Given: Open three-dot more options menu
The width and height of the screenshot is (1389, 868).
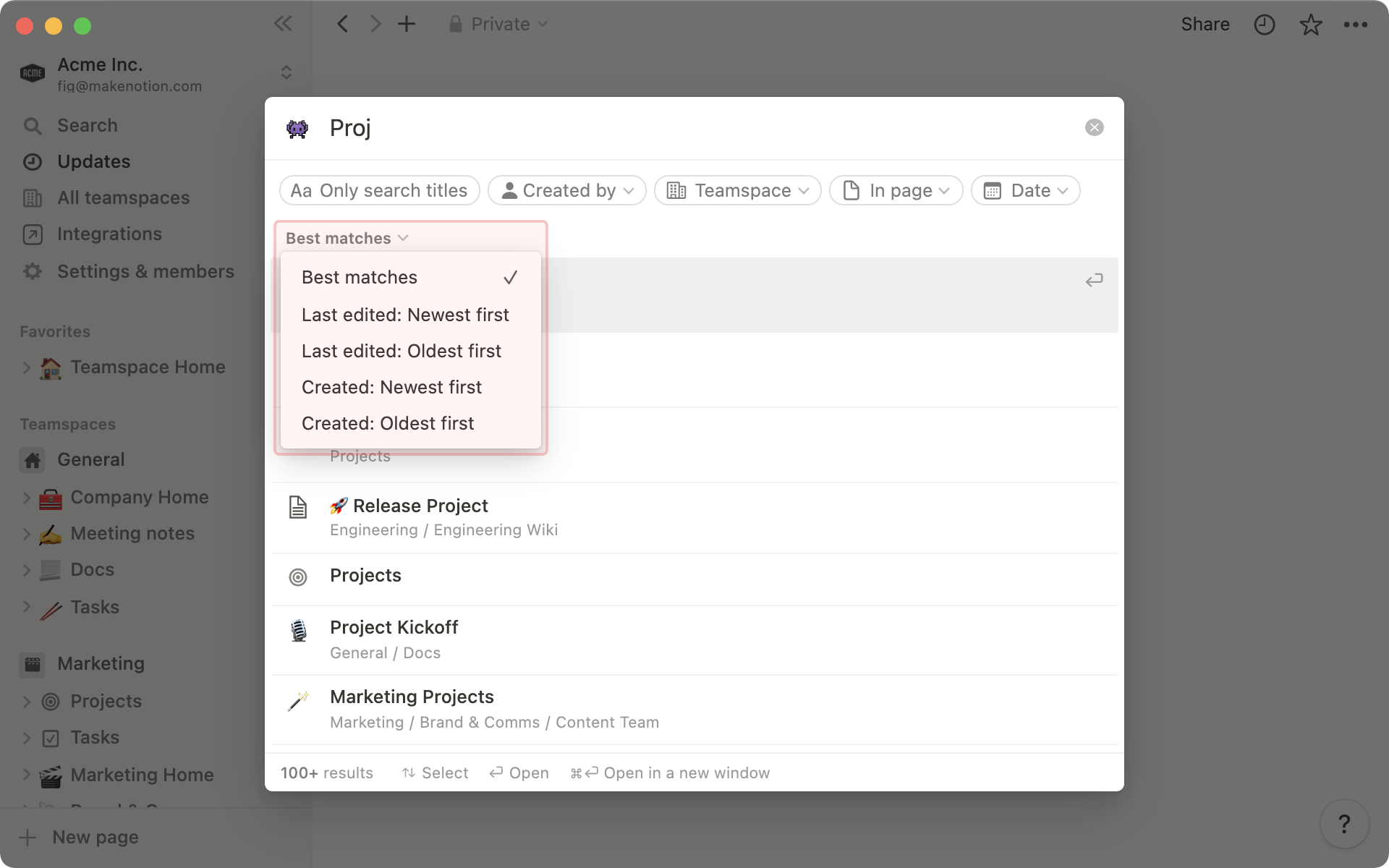Looking at the screenshot, I should coord(1355,25).
